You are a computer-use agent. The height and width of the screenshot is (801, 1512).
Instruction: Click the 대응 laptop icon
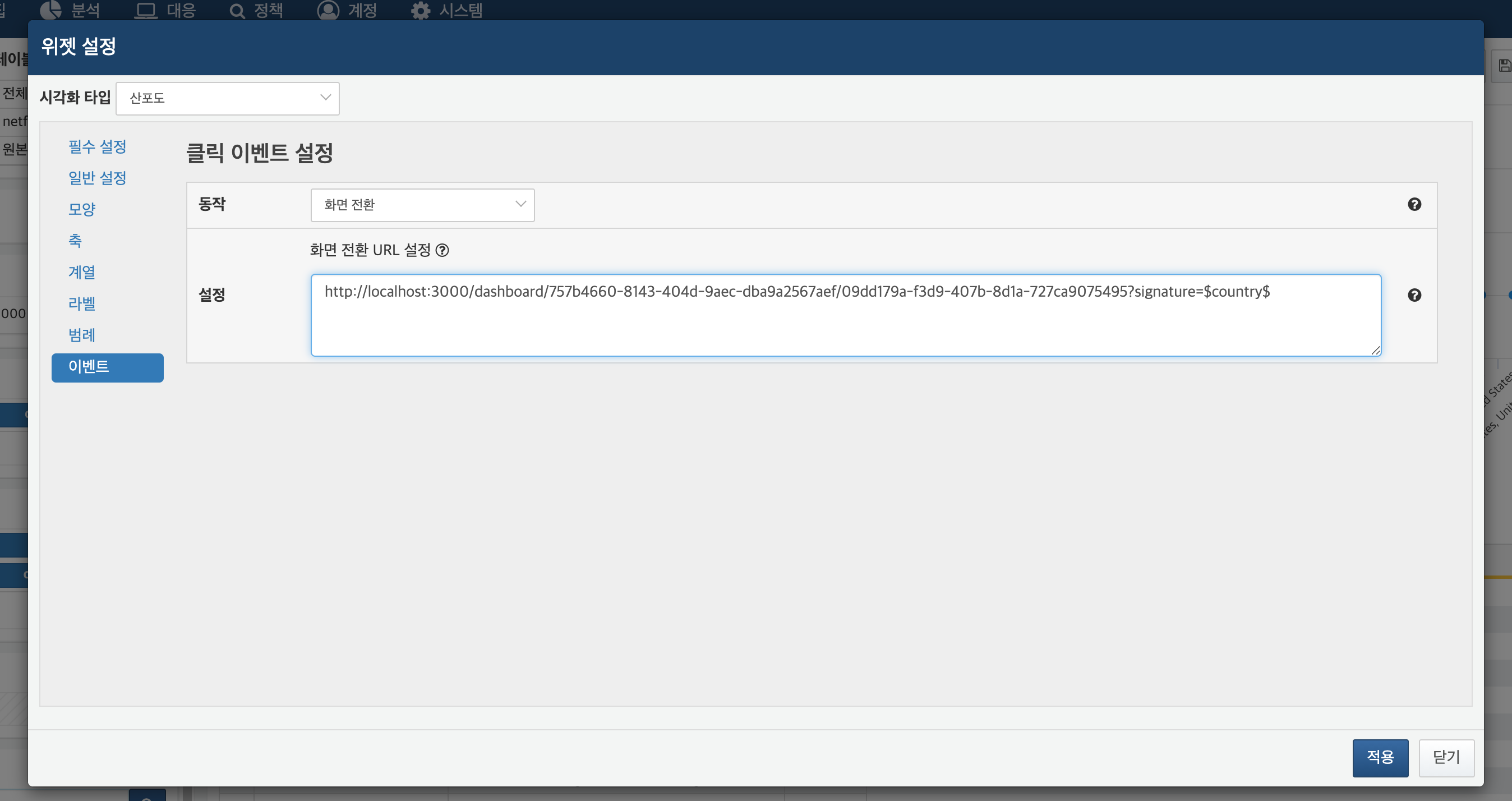(146, 11)
